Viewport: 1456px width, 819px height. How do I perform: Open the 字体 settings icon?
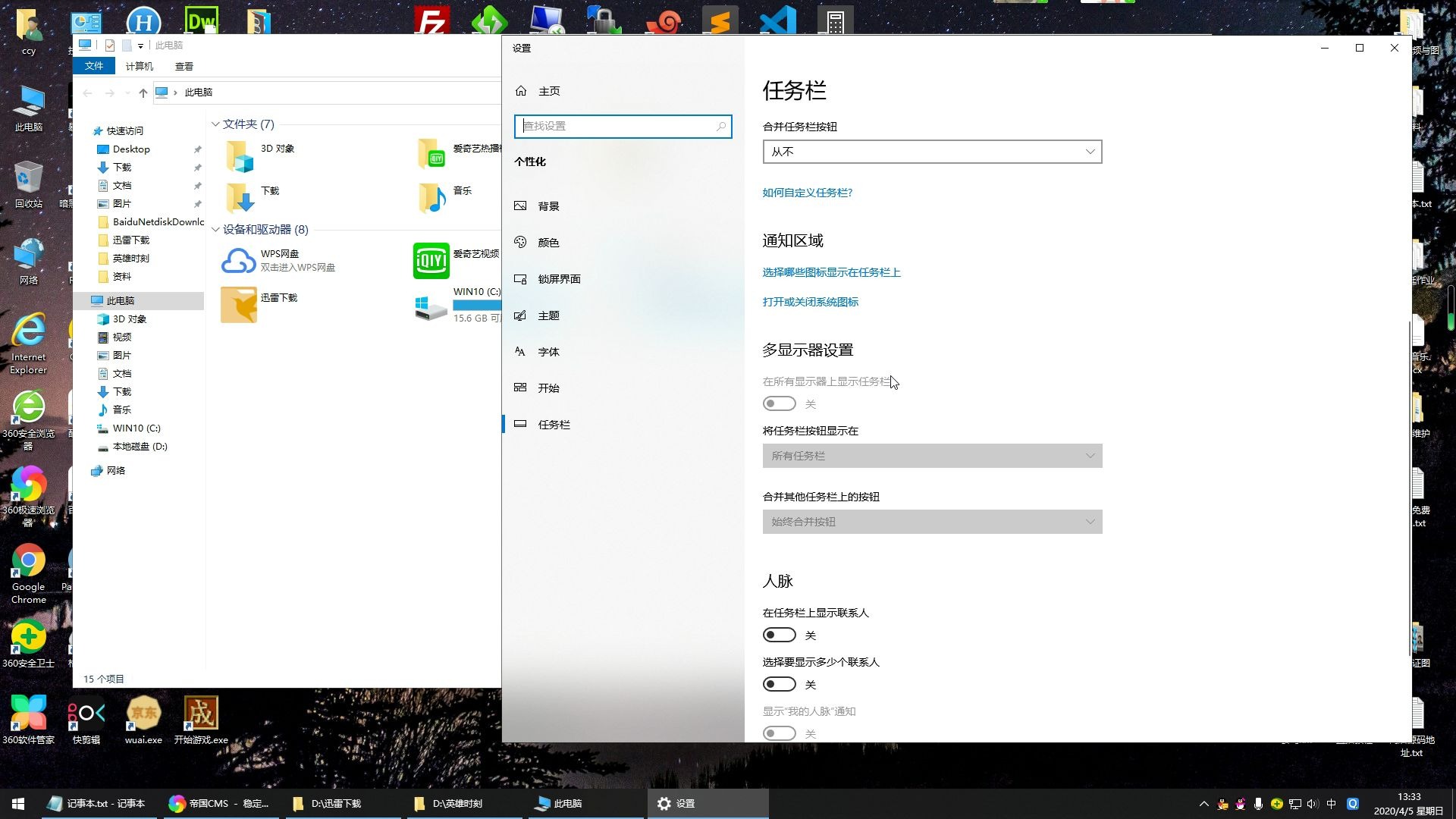click(520, 351)
